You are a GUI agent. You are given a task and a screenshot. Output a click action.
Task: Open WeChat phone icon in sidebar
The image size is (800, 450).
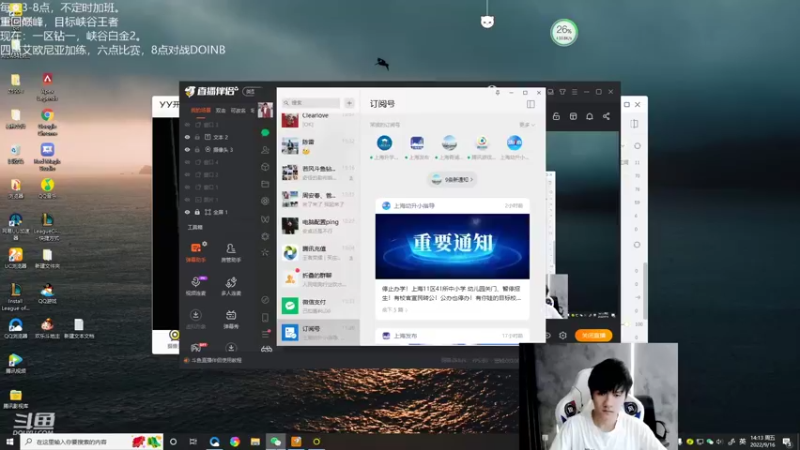point(265,317)
